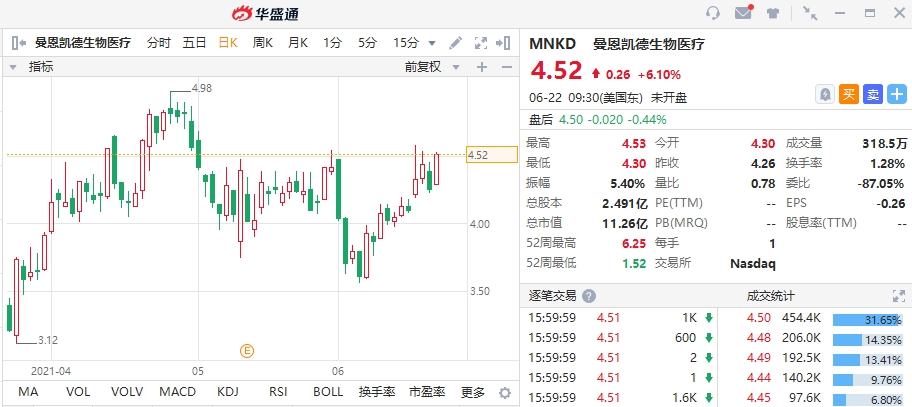This screenshot has height=407, width=912.
Task: Click the 52周最高 value 6.25
Action: point(635,243)
